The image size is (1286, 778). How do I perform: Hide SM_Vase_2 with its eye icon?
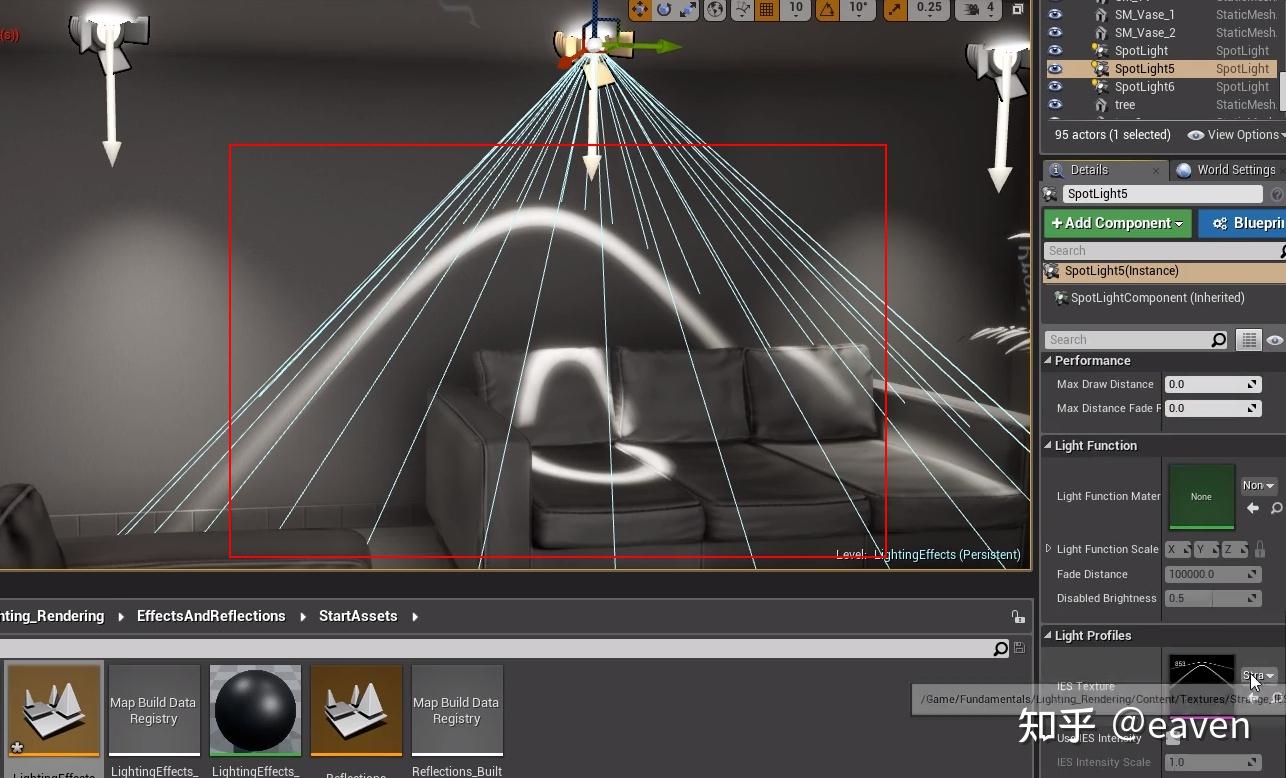click(1055, 33)
